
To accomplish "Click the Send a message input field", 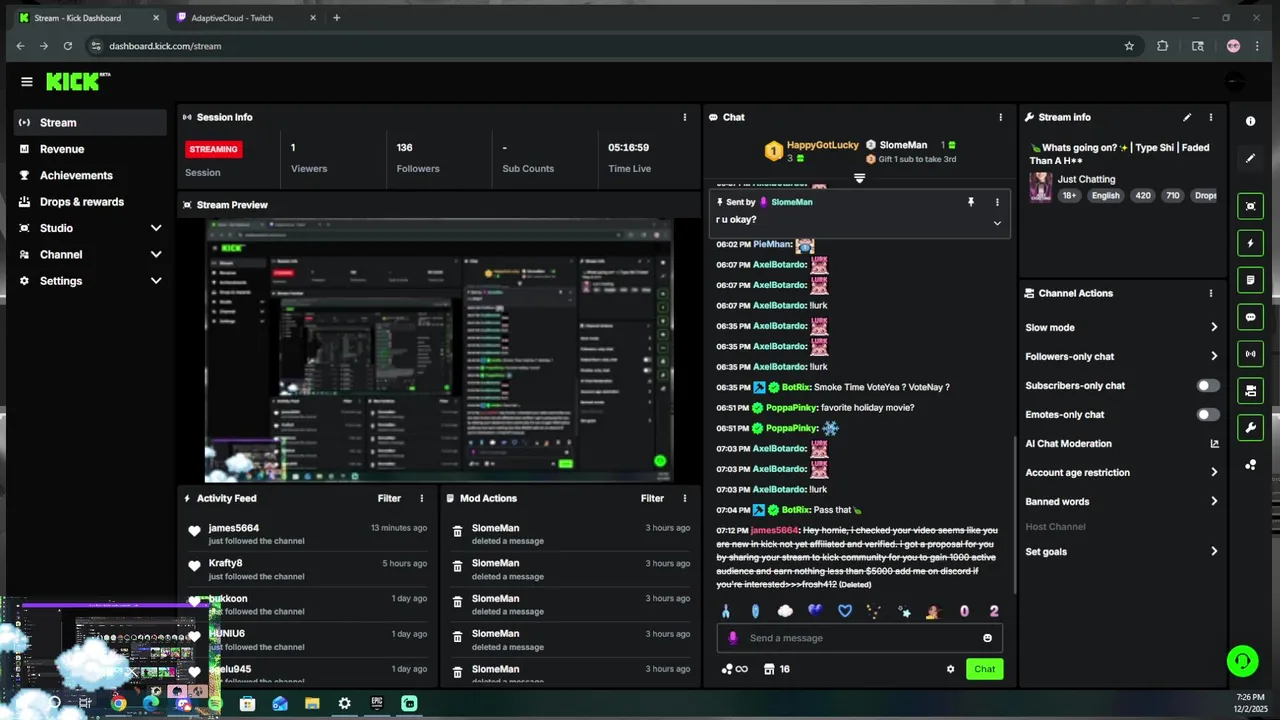I will 860,638.
